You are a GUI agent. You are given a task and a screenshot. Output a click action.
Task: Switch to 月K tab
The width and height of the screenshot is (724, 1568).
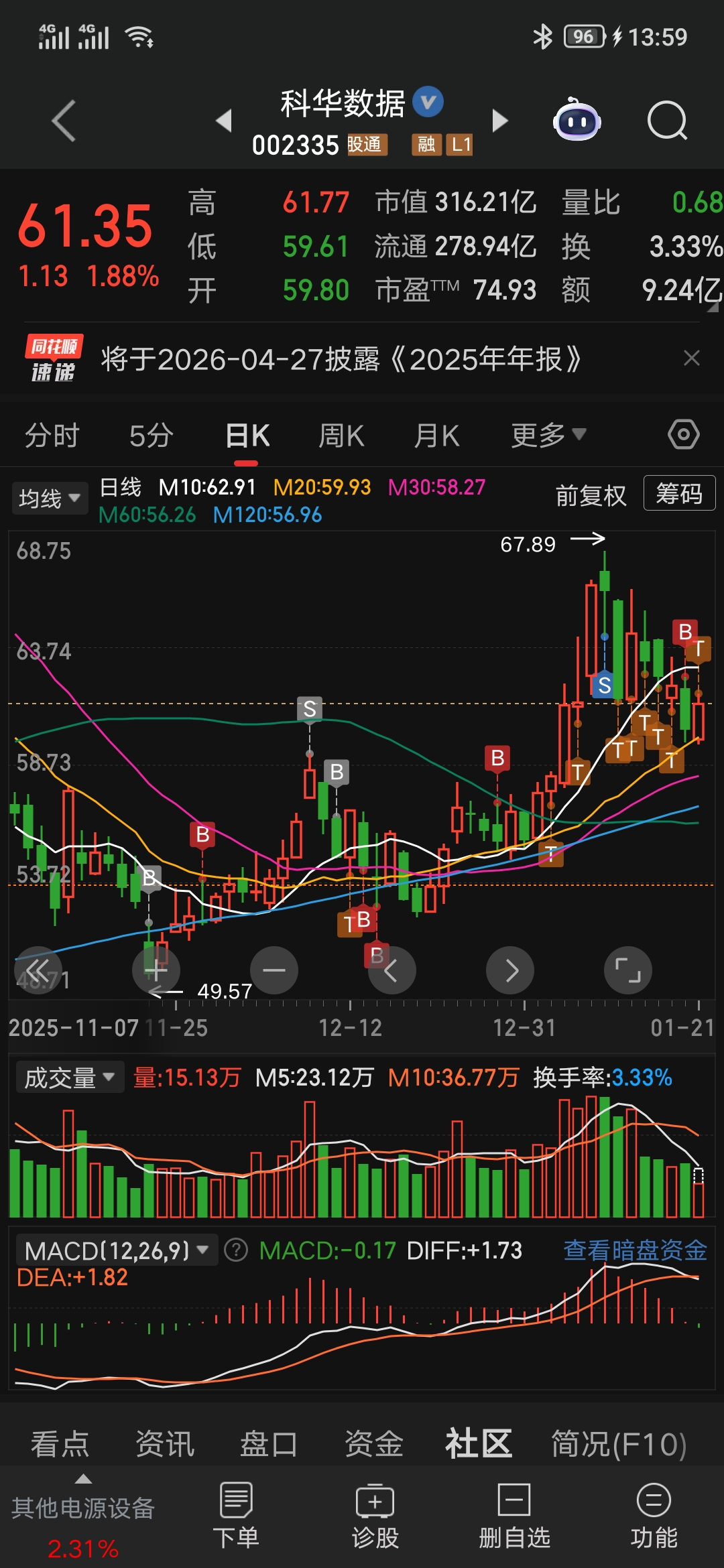[x=436, y=436]
